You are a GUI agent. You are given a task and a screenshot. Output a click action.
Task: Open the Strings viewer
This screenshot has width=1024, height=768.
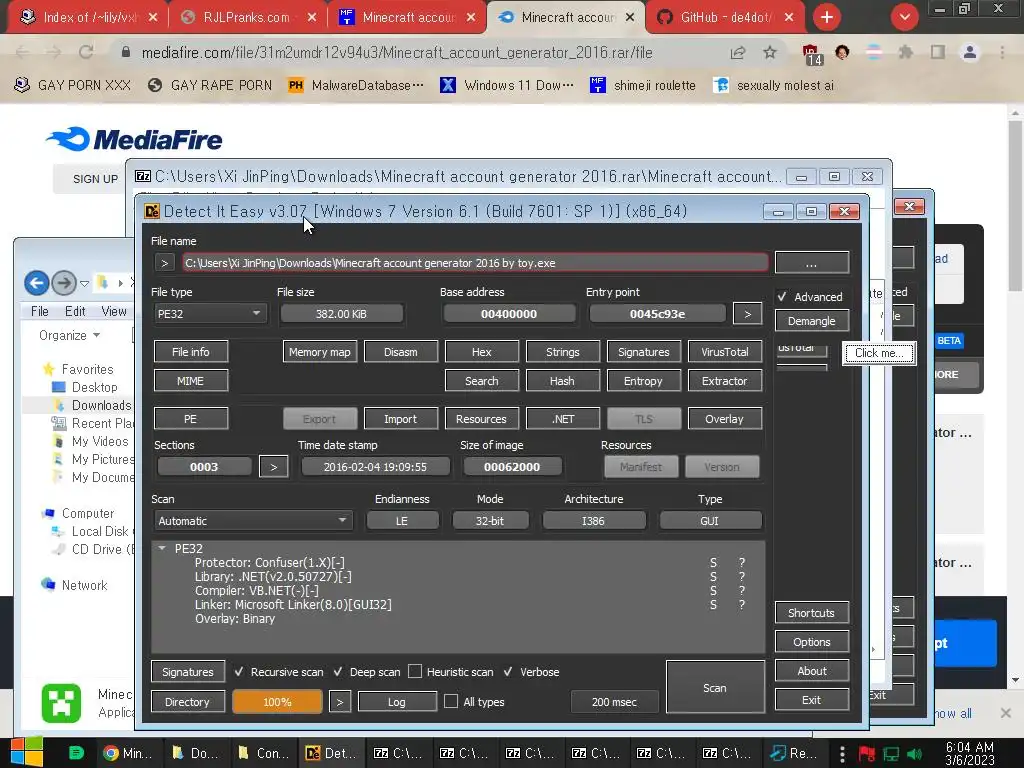point(562,351)
